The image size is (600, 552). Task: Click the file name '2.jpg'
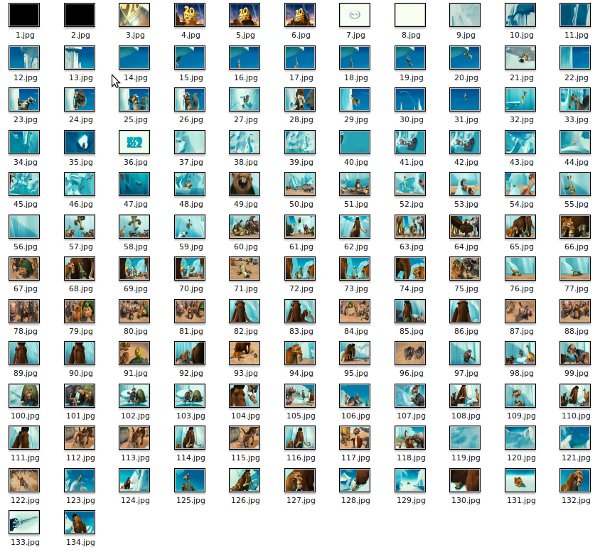80,35
